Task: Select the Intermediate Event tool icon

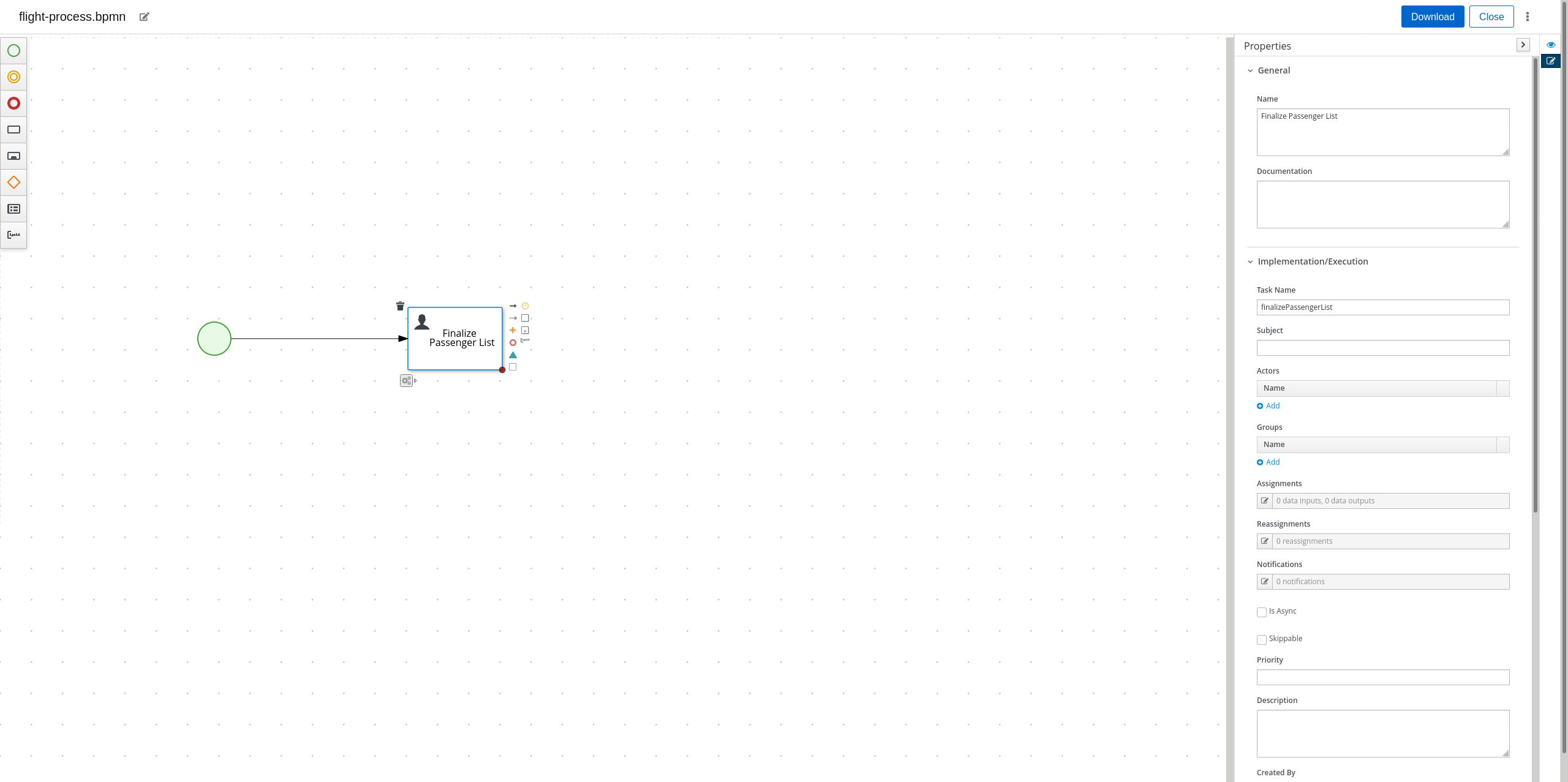Action: point(14,77)
